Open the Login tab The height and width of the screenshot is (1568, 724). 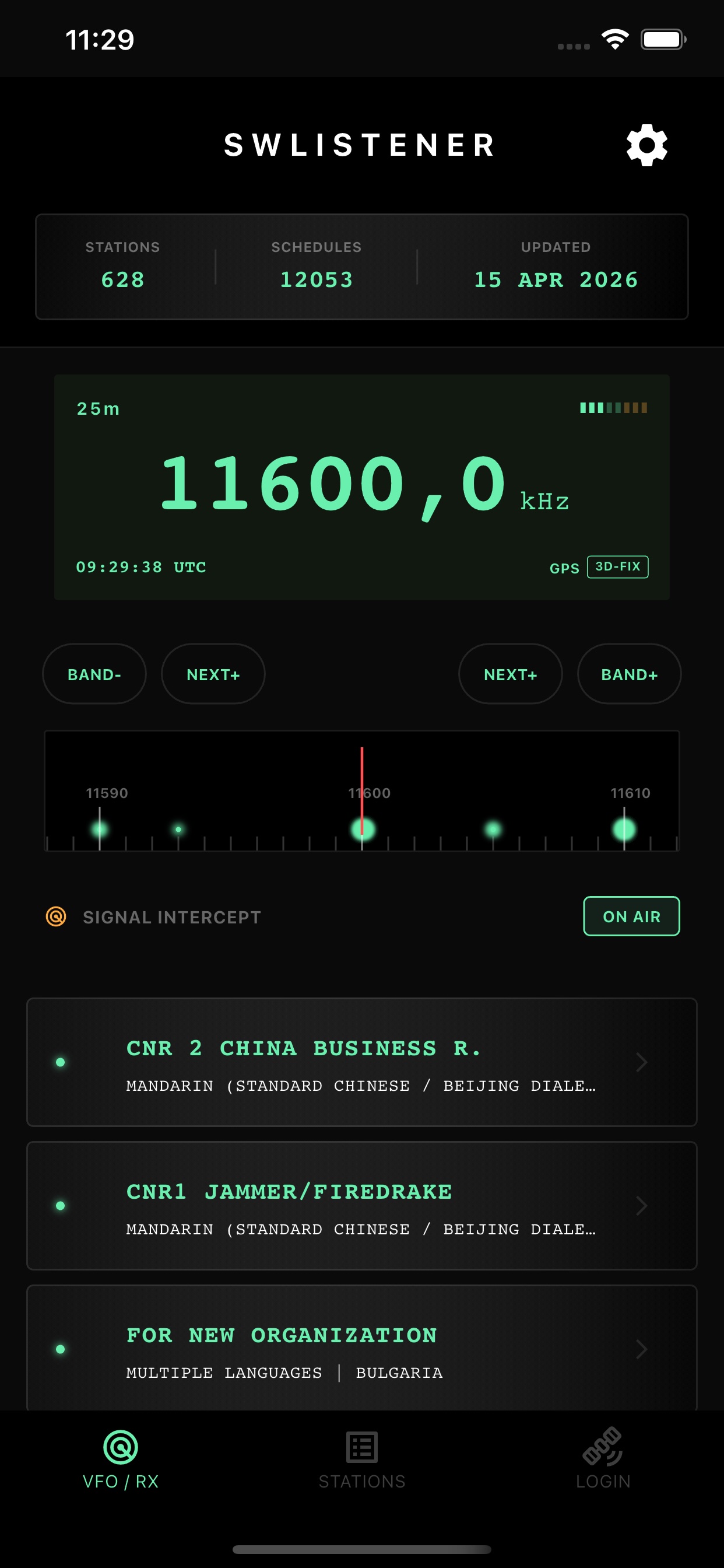point(603,1459)
